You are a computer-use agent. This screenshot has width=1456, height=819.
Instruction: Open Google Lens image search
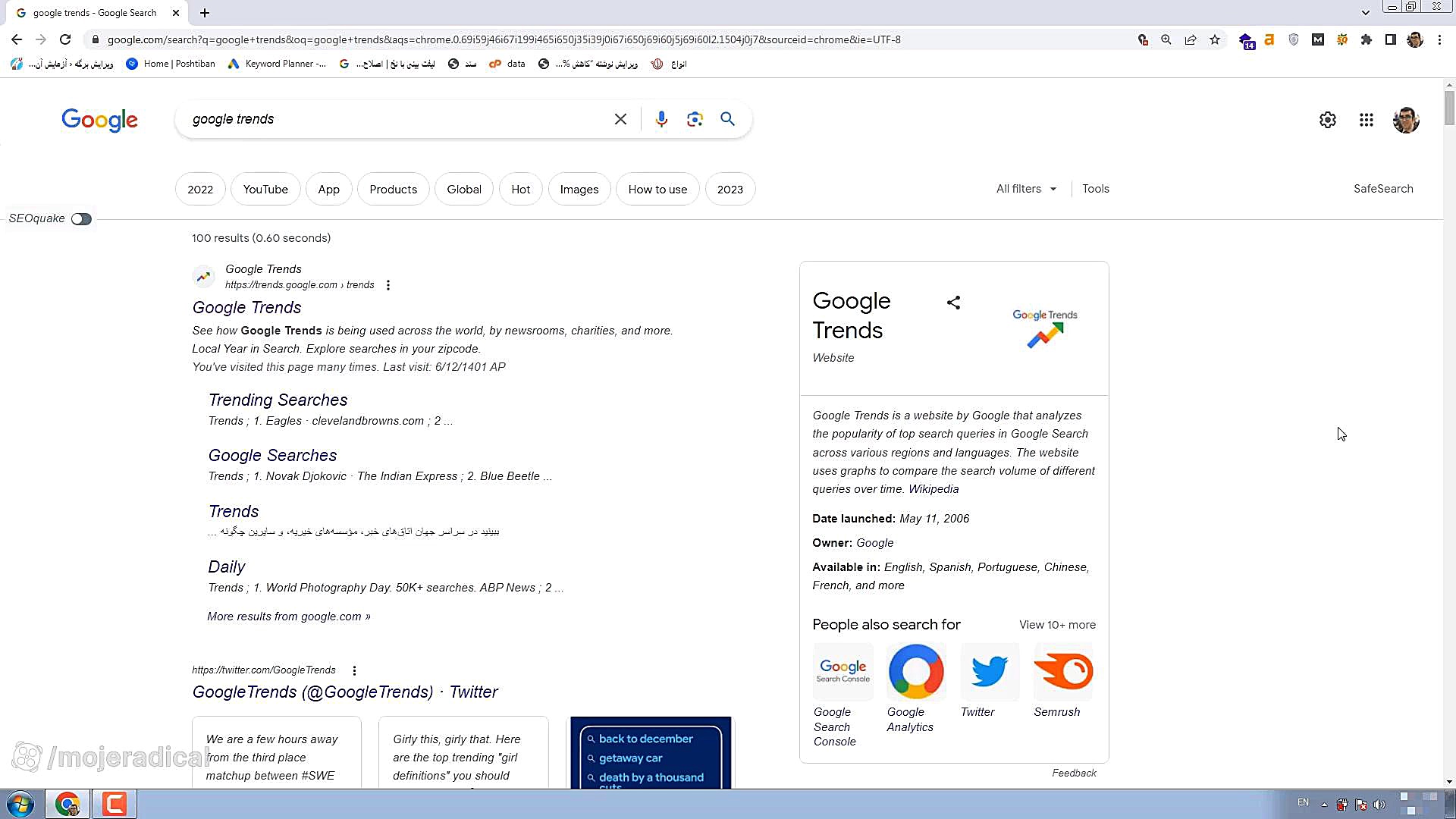(x=695, y=119)
